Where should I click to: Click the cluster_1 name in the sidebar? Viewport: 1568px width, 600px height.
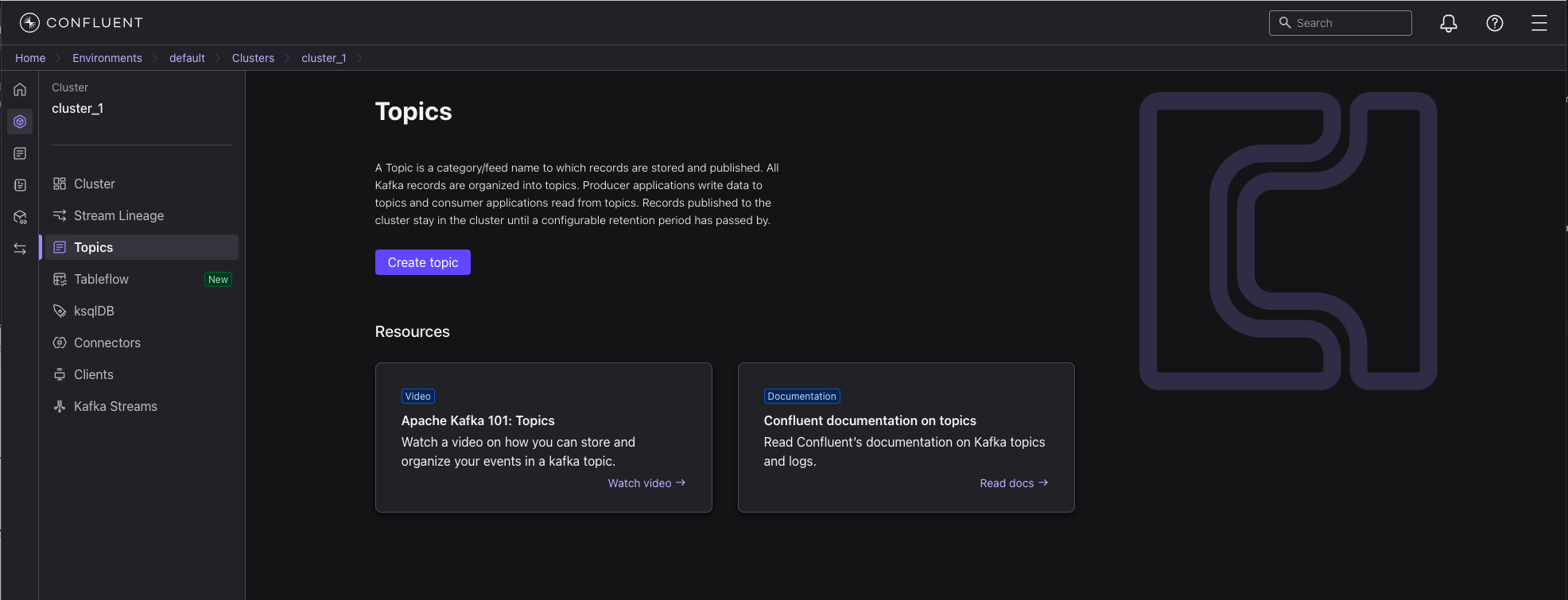(x=78, y=108)
